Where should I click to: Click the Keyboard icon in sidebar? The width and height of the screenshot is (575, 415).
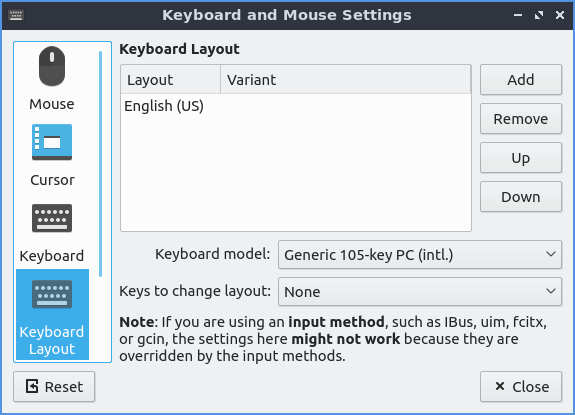52,218
